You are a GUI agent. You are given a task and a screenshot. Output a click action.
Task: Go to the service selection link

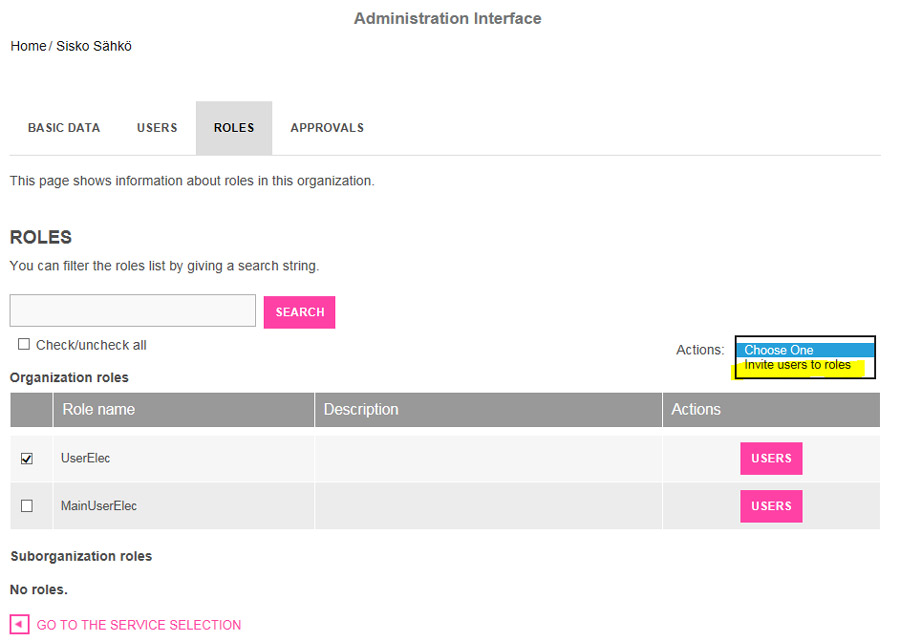pyautogui.click(x=139, y=625)
